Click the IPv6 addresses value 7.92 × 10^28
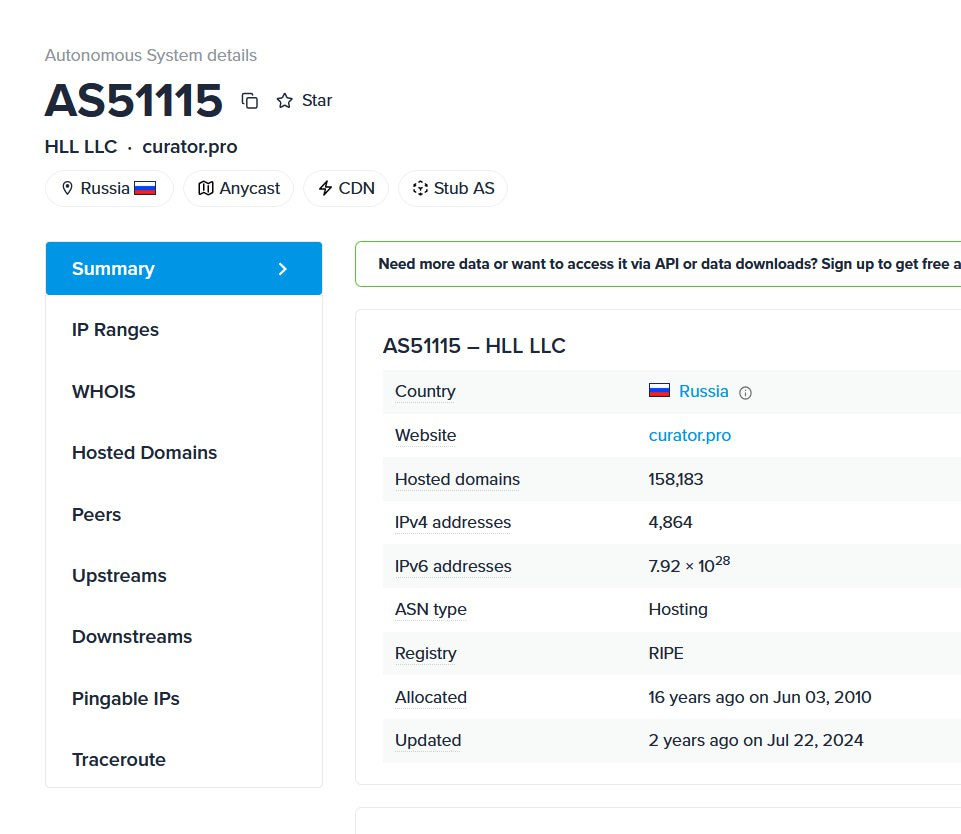Screen dimensions: 961x834 [x=689, y=564]
